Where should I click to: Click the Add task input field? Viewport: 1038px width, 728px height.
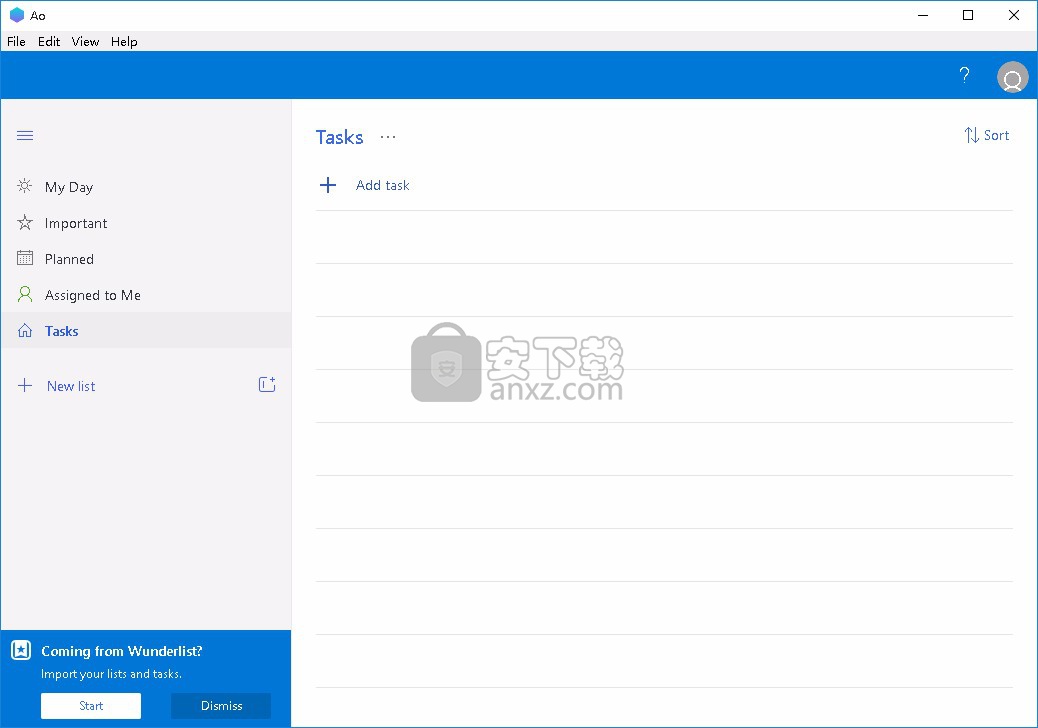664,185
